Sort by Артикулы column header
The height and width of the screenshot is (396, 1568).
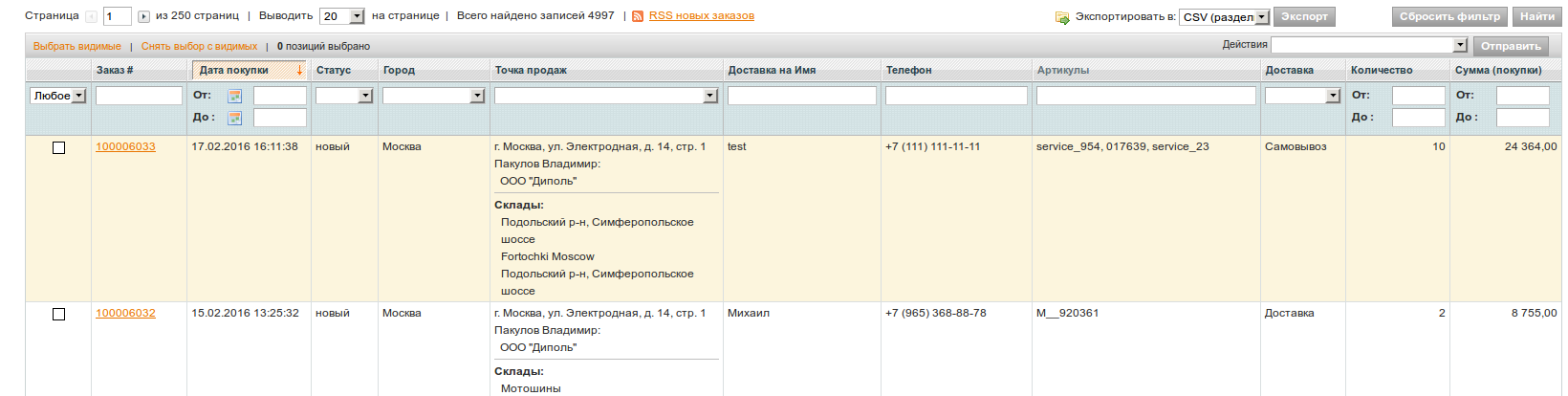(x=1063, y=70)
